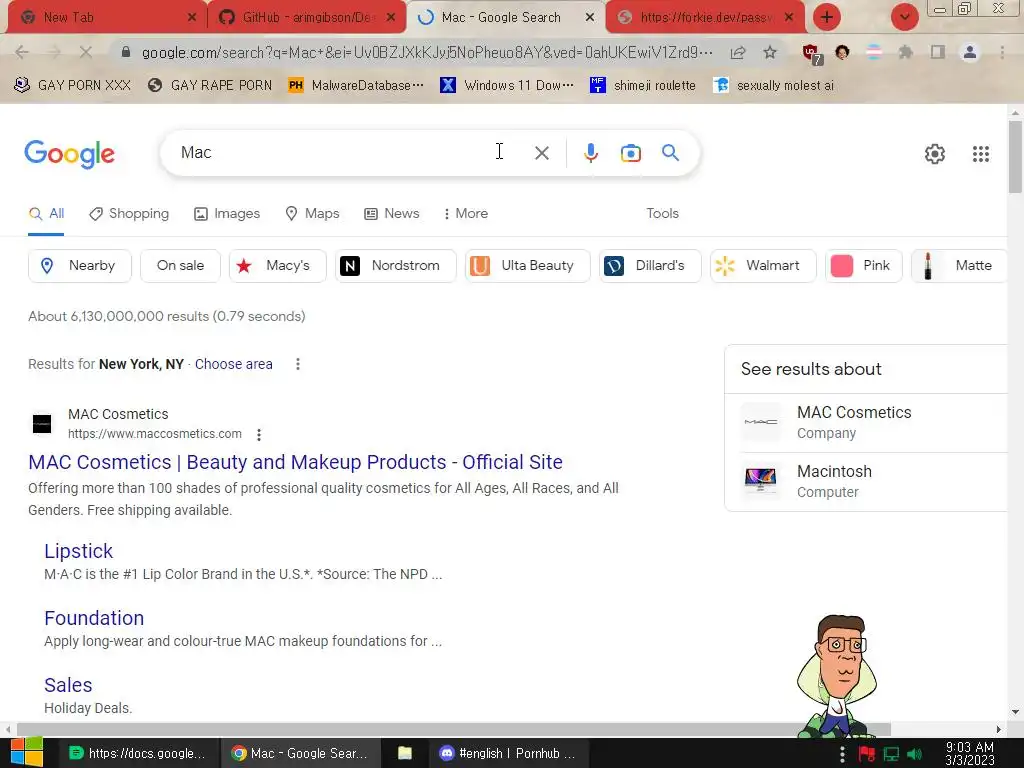Open the Google apps grid icon
Viewport: 1024px width, 768px height.
point(980,154)
